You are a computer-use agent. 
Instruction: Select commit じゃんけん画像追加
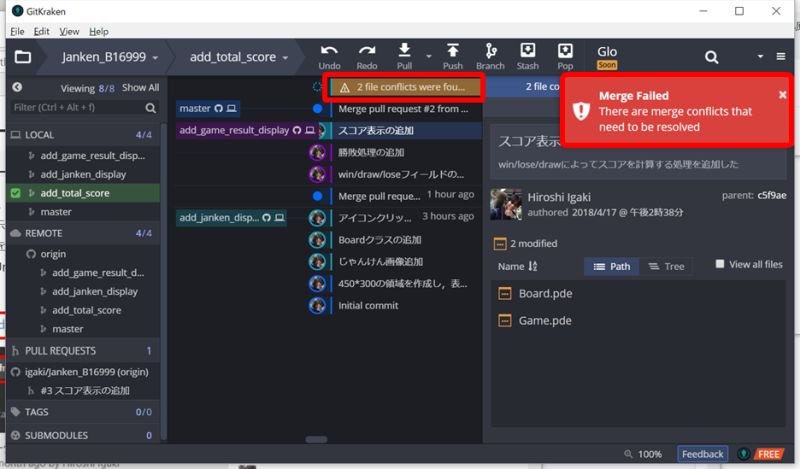[381, 261]
